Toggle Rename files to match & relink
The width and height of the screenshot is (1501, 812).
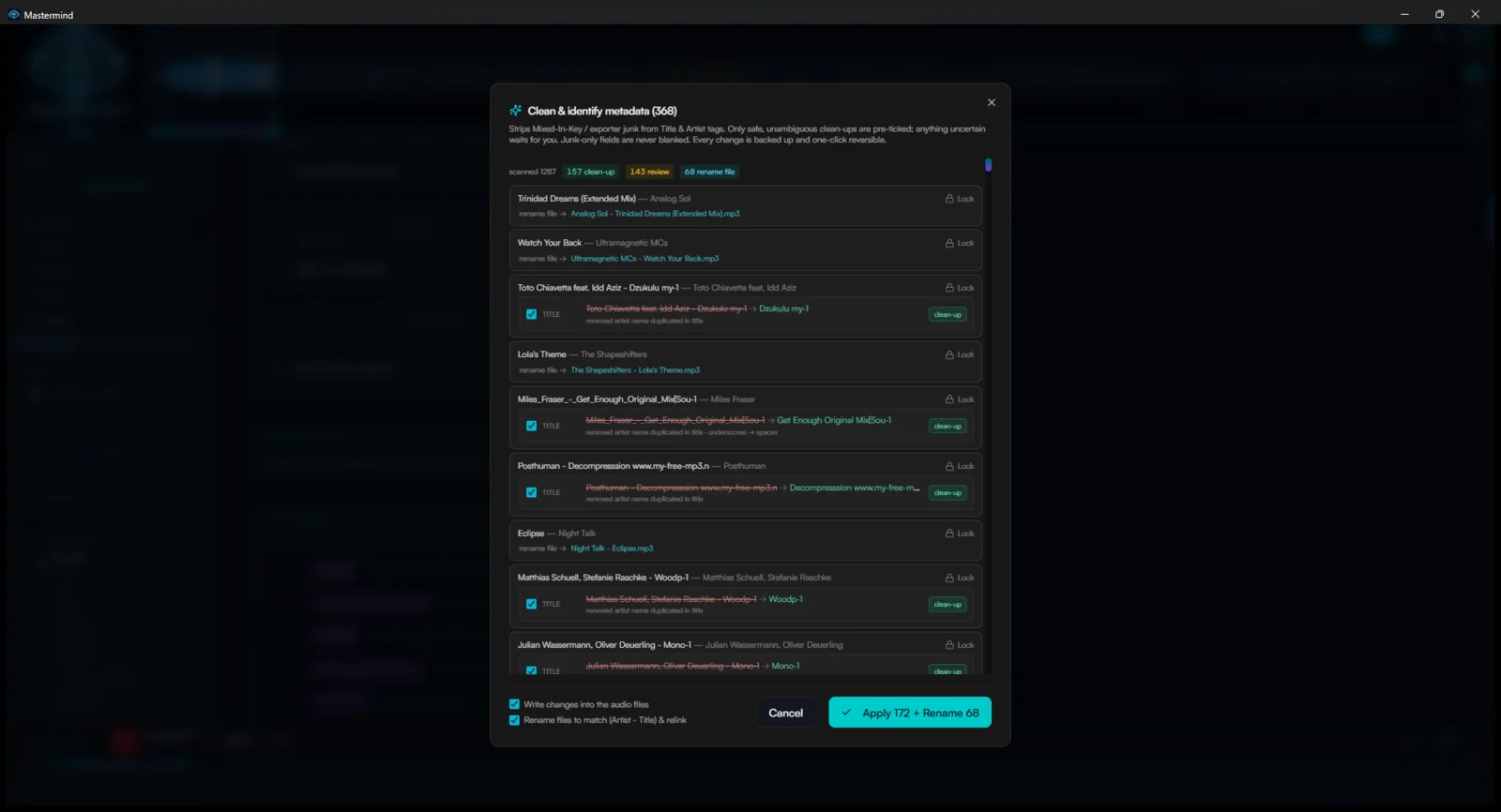tap(514, 720)
